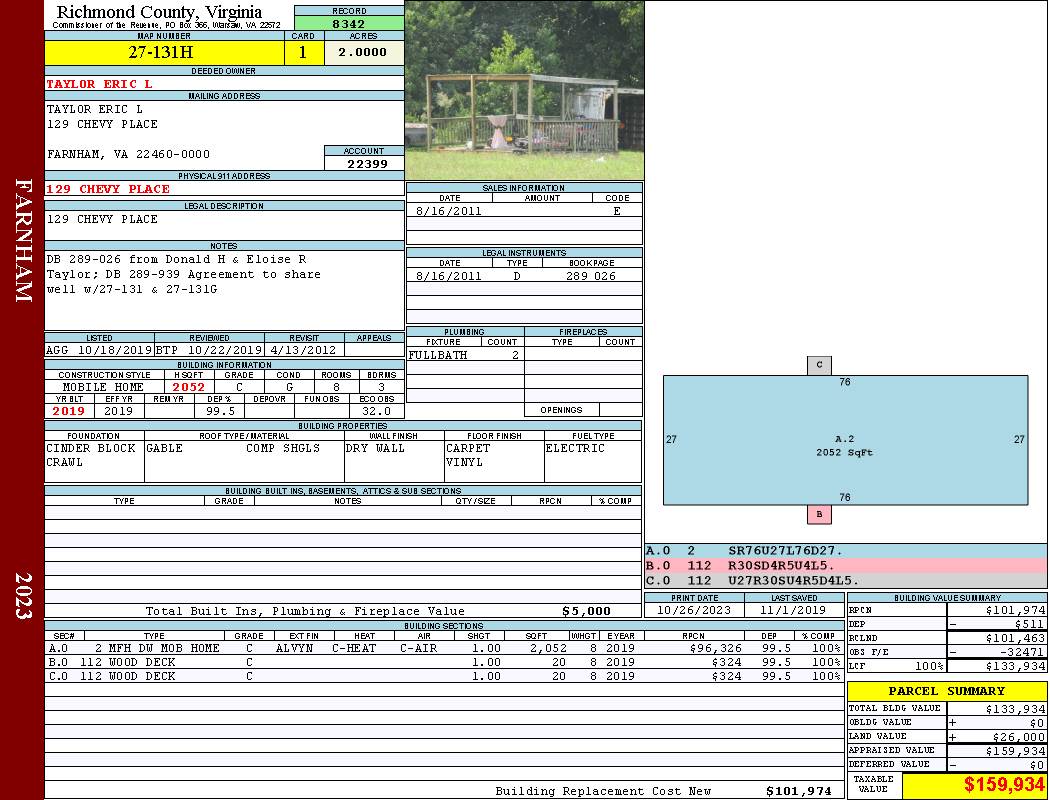Click the acres value 2.0000
The width and height of the screenshot is (1050, 800).
click(x=364, y=52)
